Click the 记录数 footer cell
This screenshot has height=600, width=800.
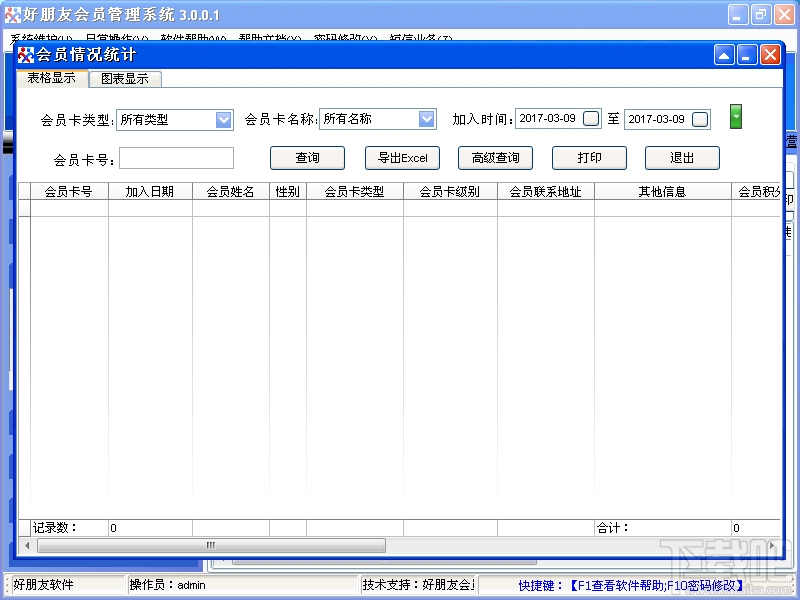pyautogui.click(x=69, y=528)
